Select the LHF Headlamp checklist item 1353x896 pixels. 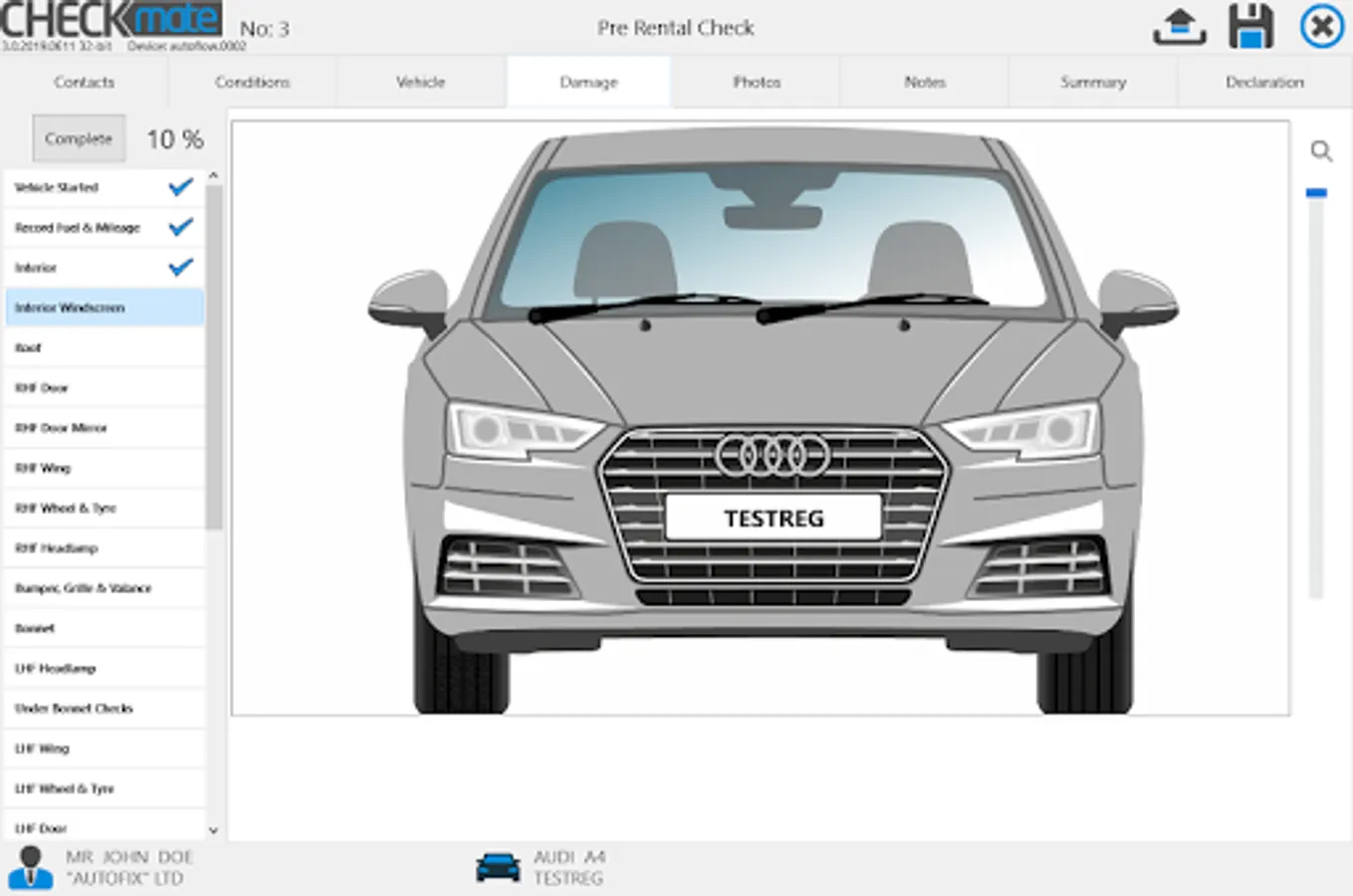(x=105, y=668)
